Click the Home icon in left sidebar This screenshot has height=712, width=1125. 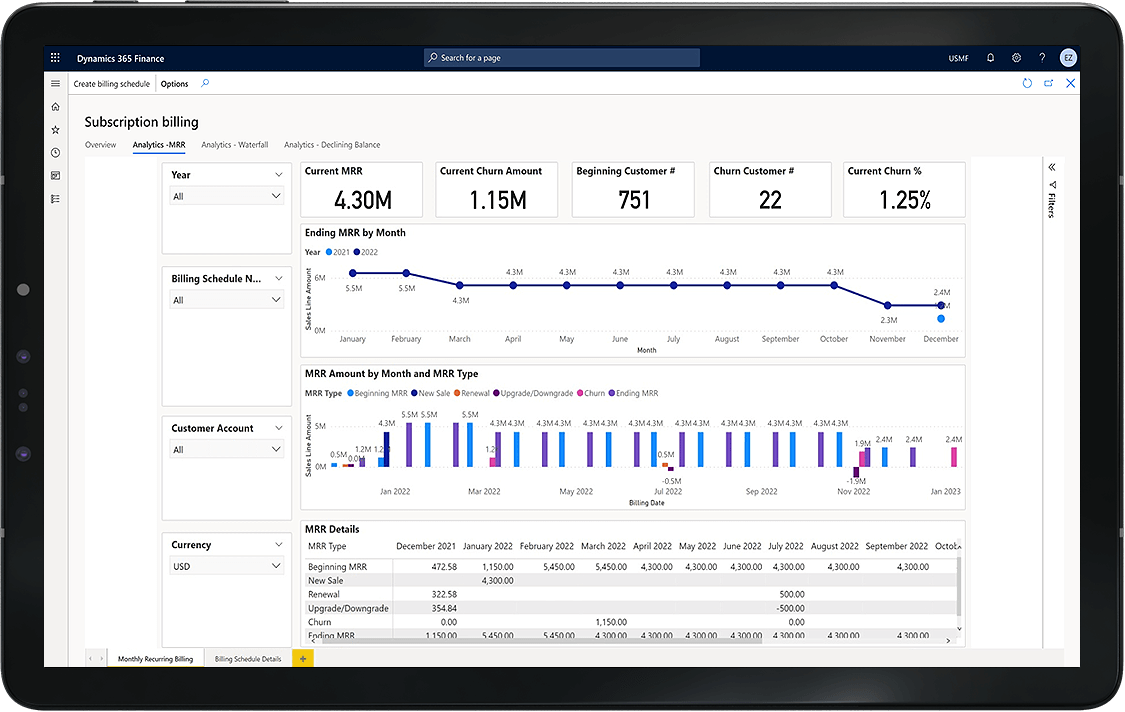[x=55, y=107]
